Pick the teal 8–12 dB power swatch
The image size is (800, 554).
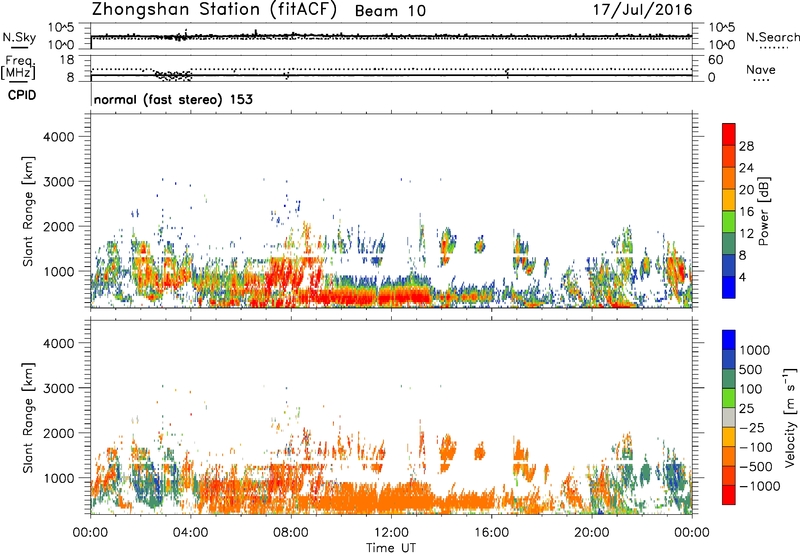(729, 243)
